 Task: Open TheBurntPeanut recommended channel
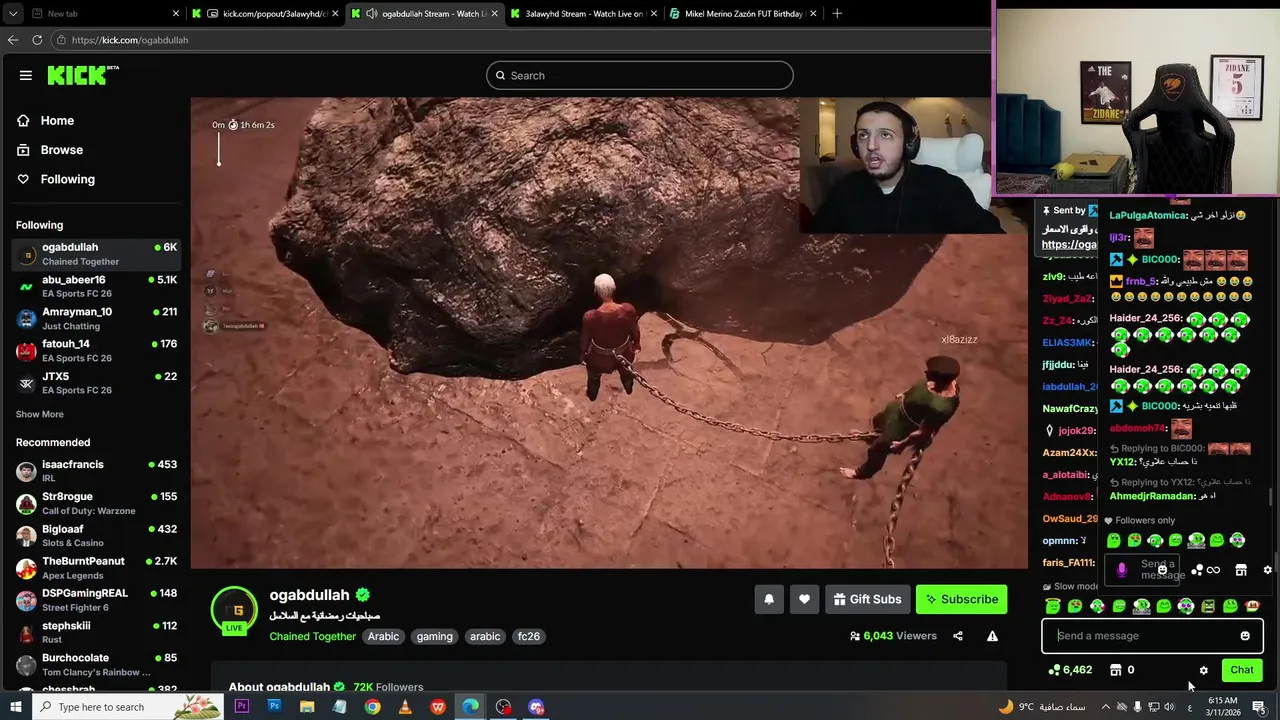point(96,568)
